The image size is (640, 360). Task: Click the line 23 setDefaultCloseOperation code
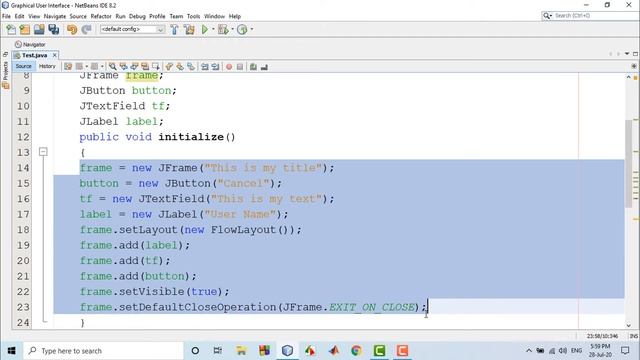coord(253,307)
